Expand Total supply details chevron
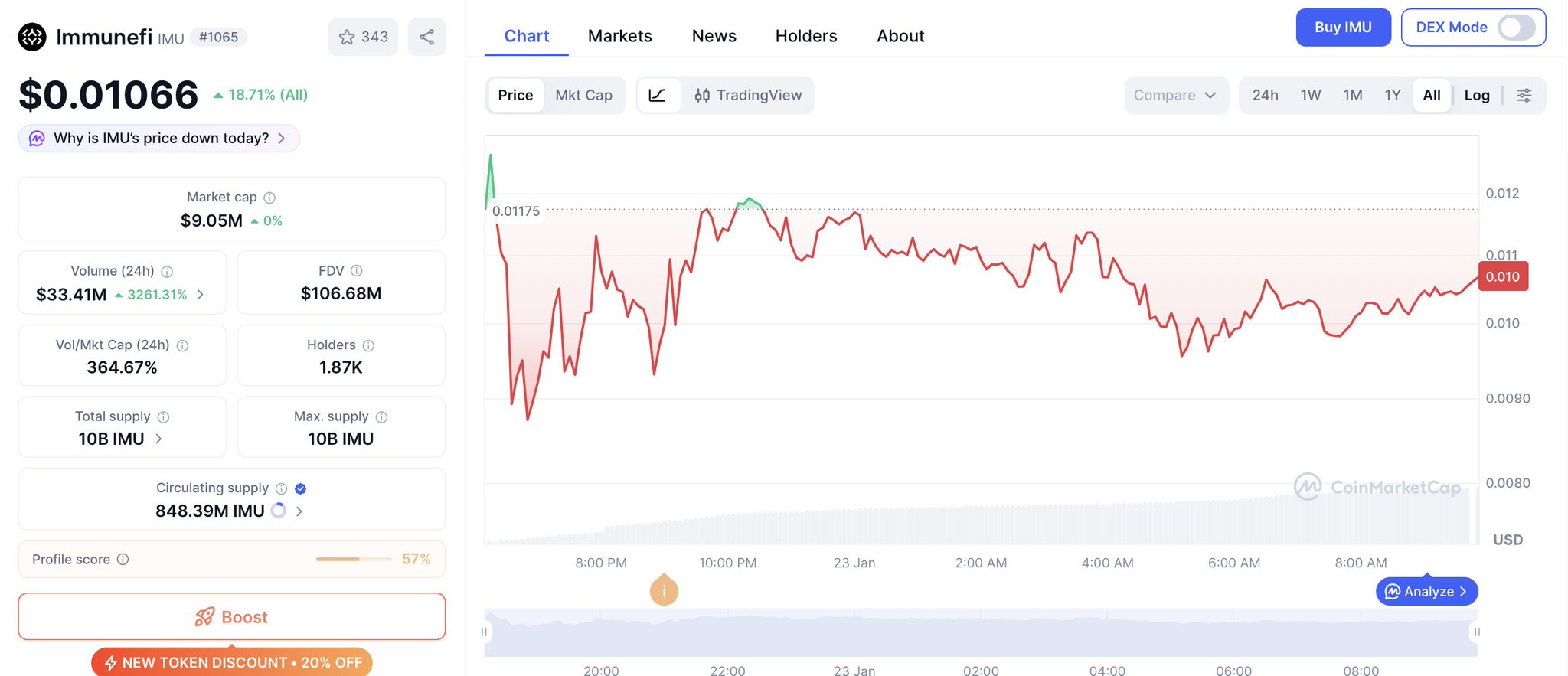The width and height of the screenshot is (1568, 676). (x=158, y=439)
